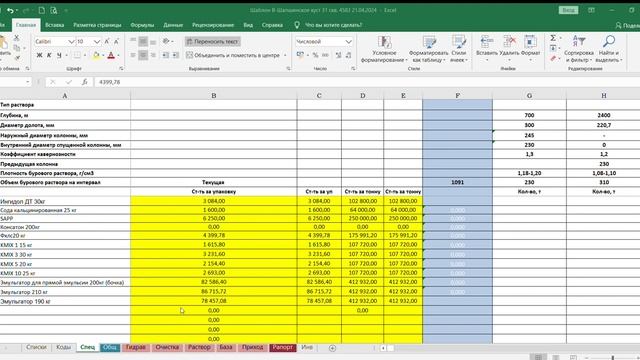Decrease decimal places
The width and height of the screenshot is (640, 360).
[x=348, y=55]
